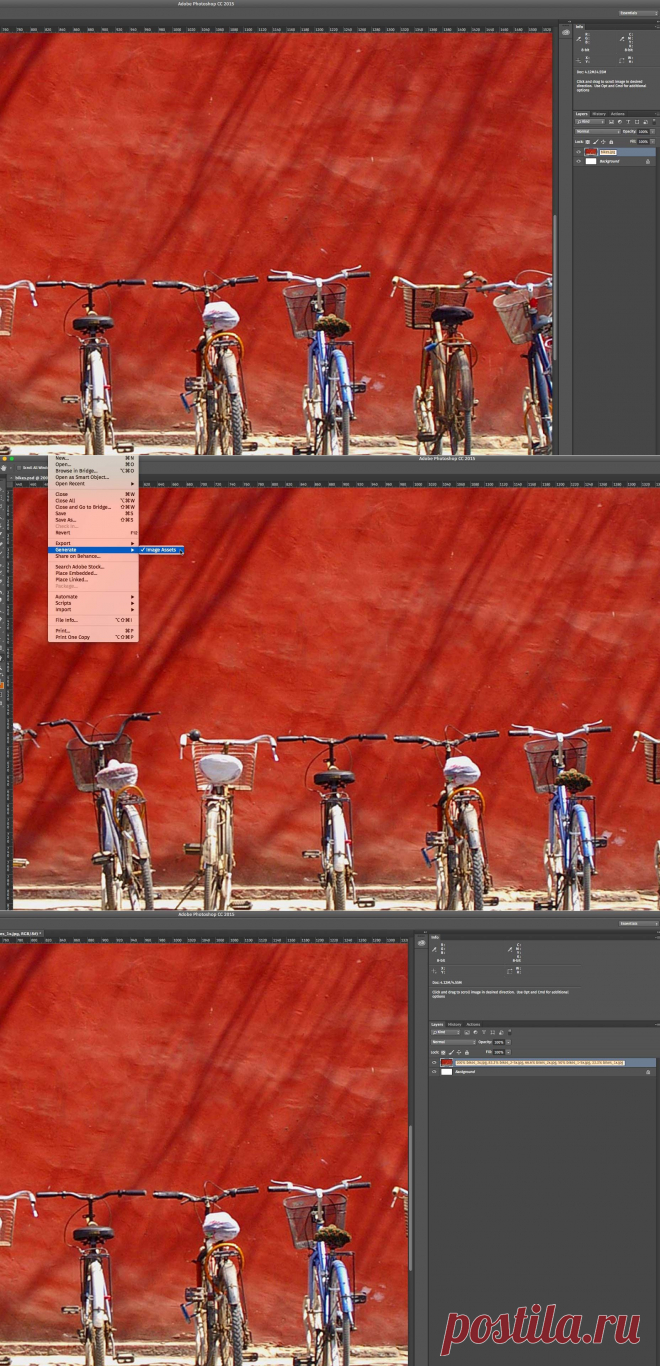This screenshot has height=1366, width=660.
Task: Click padlock on Background layer below bikes.jpg layer
Action: pyautogui.click(x=648, y=161)
